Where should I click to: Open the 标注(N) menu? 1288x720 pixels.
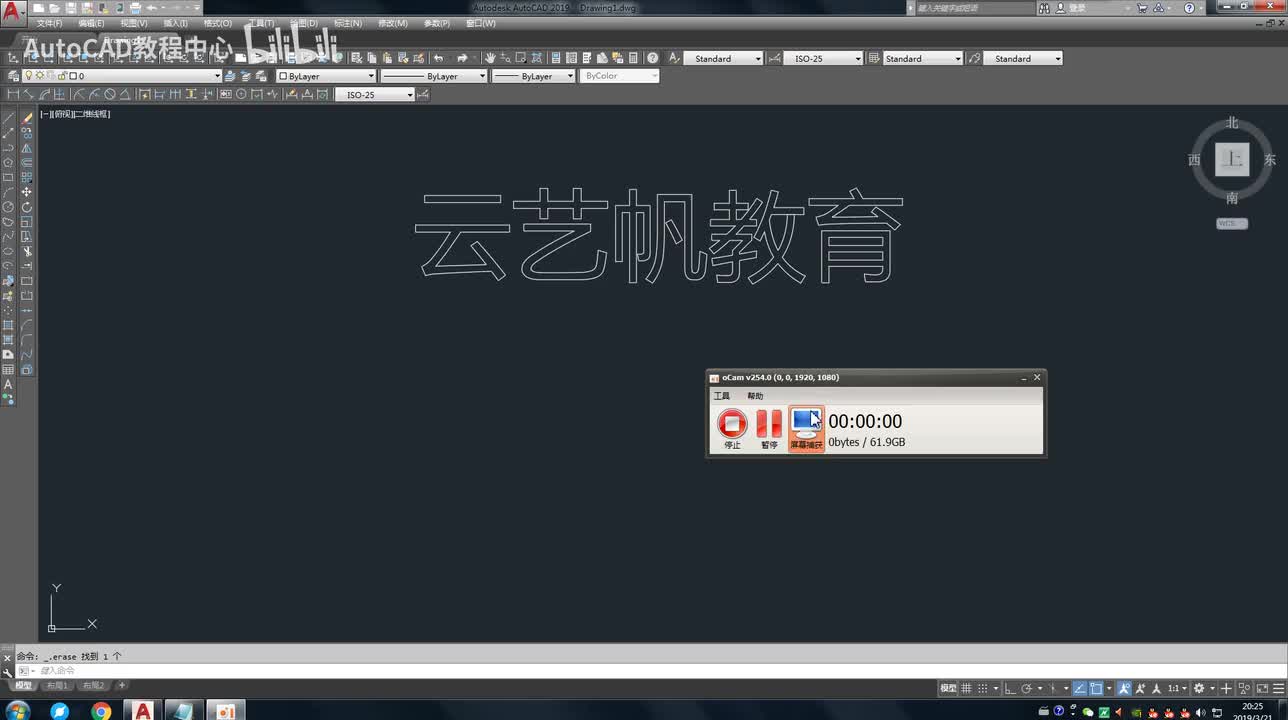[349, 23]
